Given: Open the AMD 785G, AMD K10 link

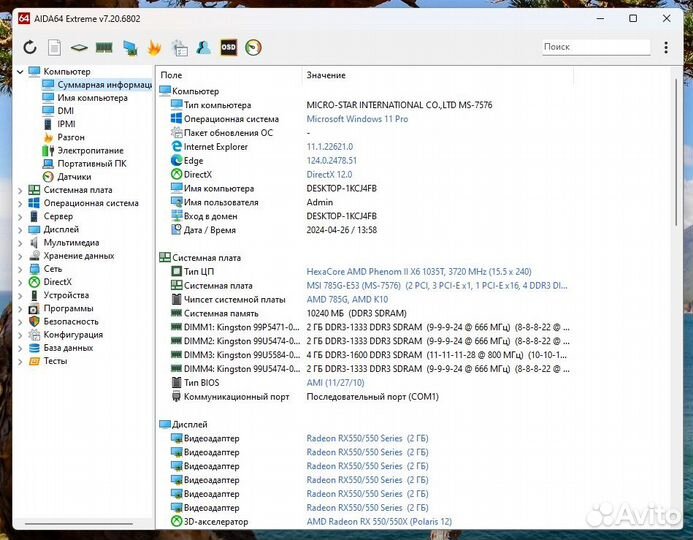Looking at the screenshot, I should click(x=347, y=300).
